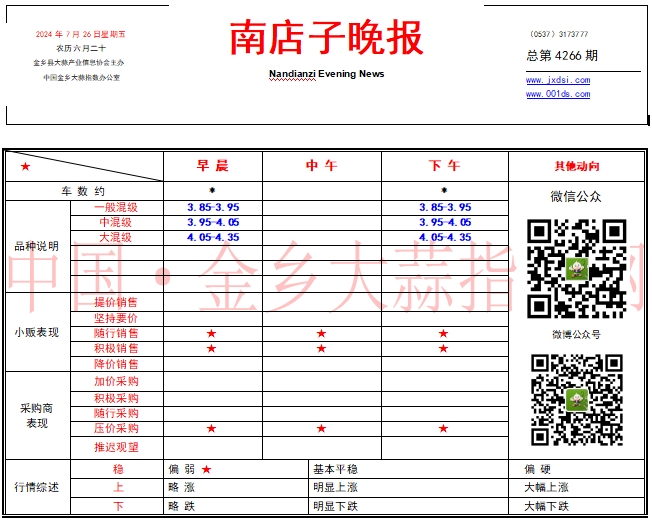The image size is (652, 523).
Task: Click the 降价销售 row label
Action: coord(116,364)
